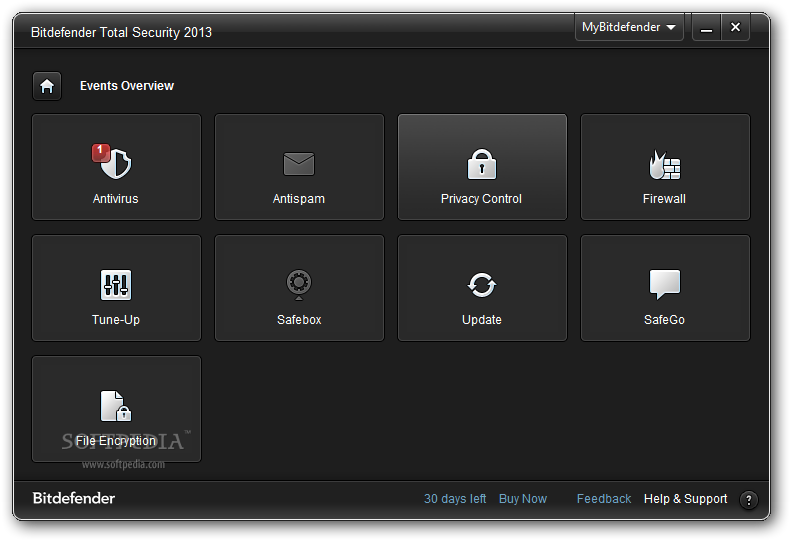The image size is (791, 541).
Task: Click the Events Overview heading
Action: 127,86
